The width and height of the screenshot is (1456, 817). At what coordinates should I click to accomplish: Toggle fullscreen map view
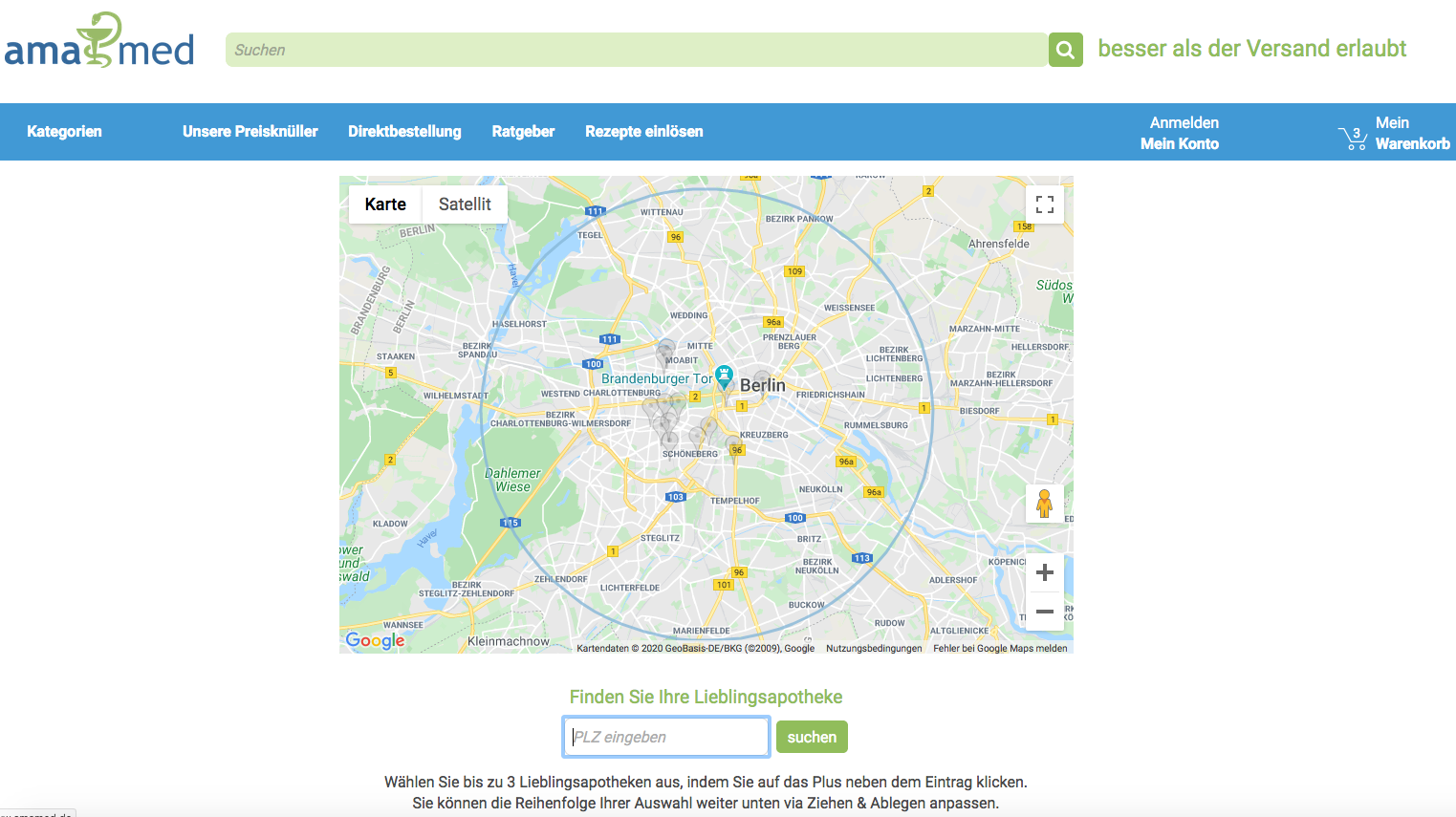point(1045,204)
